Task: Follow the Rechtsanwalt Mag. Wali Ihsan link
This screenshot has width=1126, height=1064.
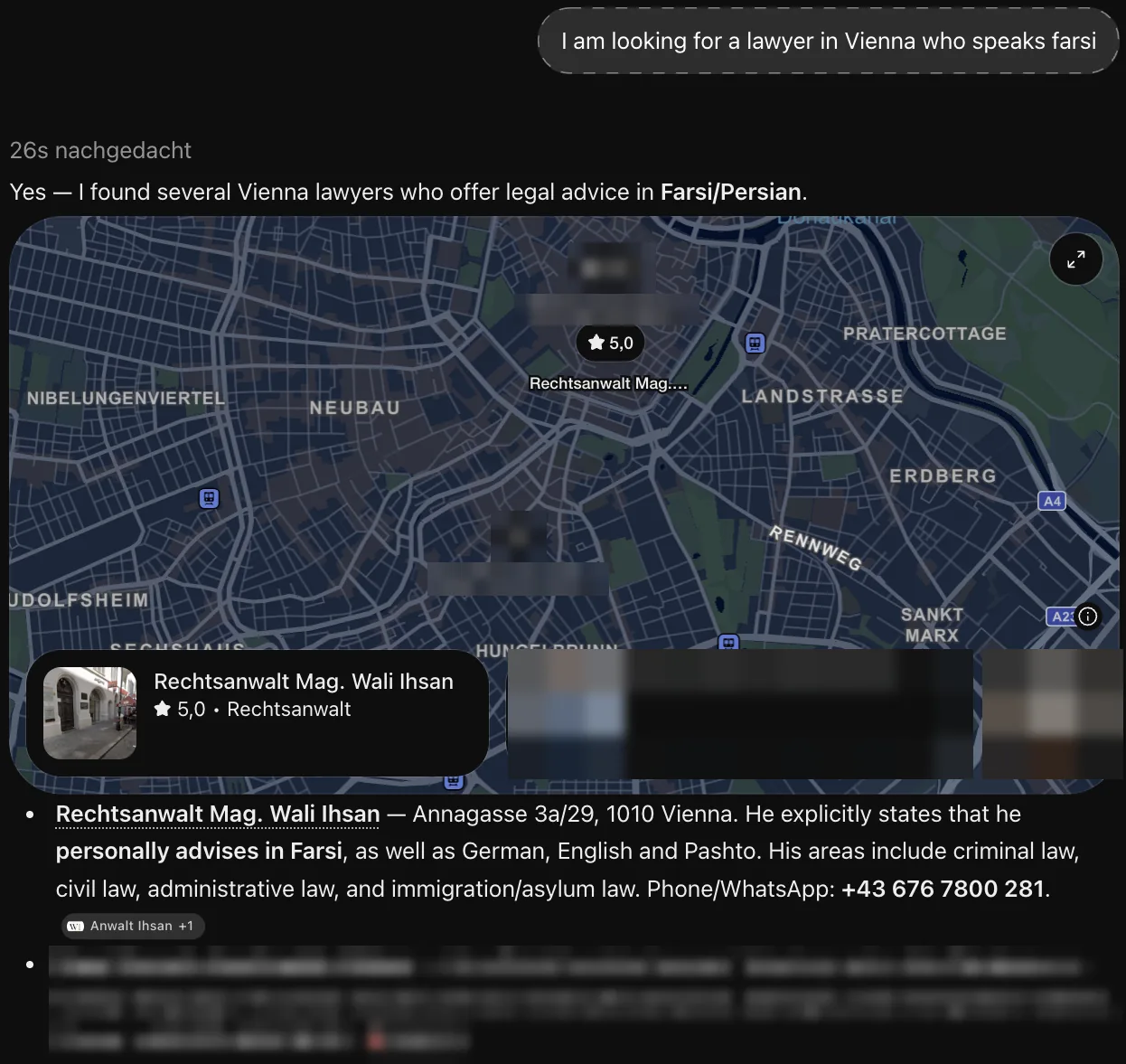Action: pyautogui.click(x=218, y=814)
